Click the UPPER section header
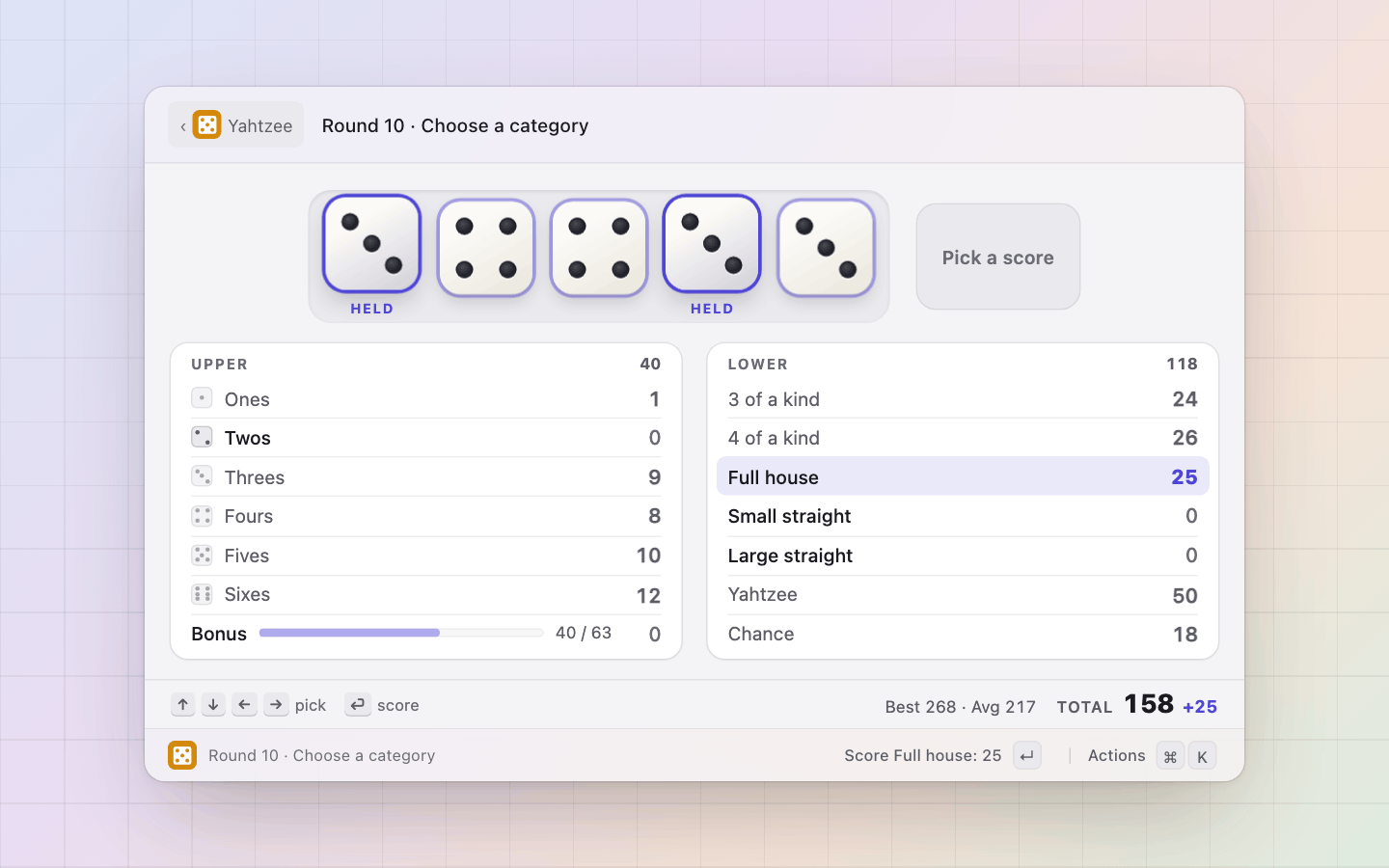 tap(220, 364)
